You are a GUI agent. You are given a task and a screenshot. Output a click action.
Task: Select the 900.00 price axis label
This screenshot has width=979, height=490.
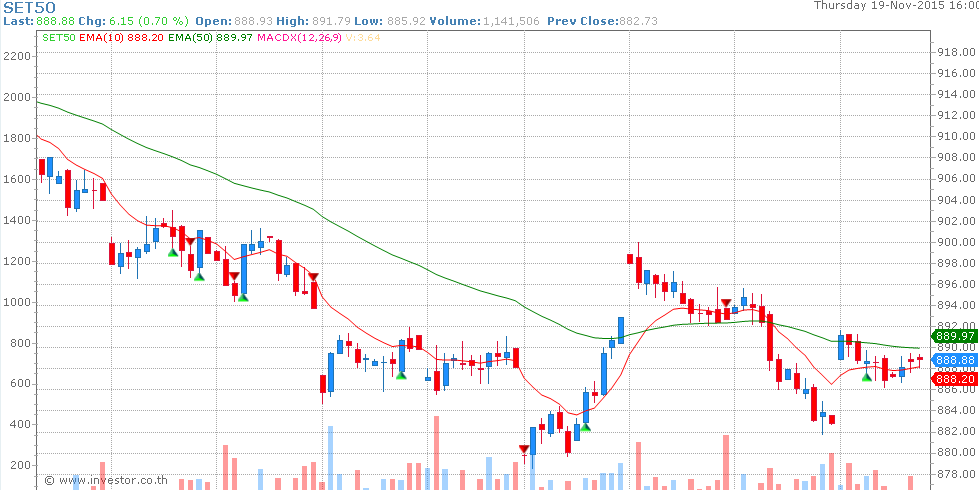point(957,242)
